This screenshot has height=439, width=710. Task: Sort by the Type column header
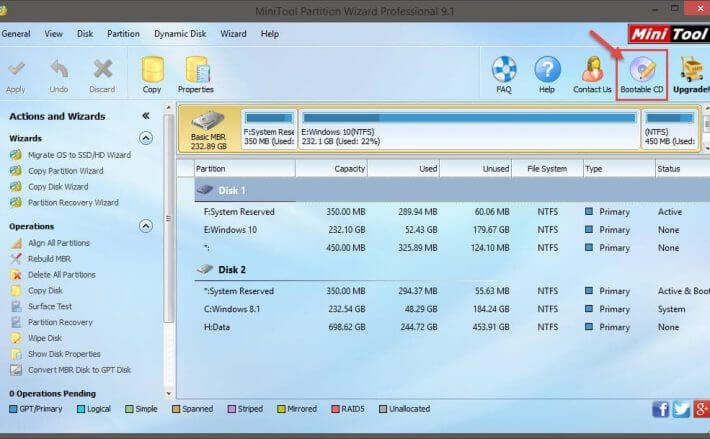pyautogui.click(x=619, y=169)
